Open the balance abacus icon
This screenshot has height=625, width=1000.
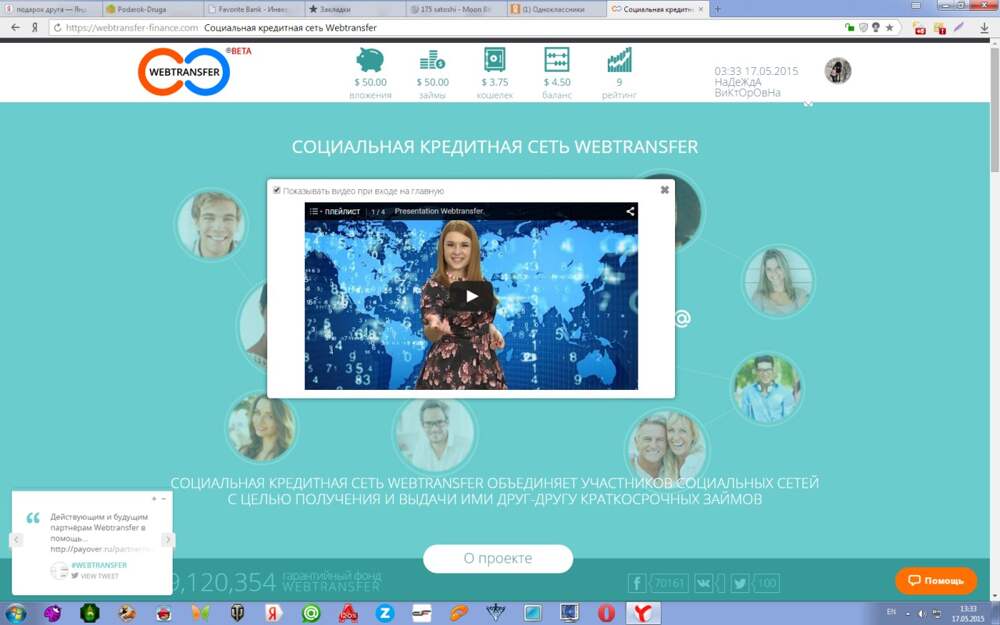click(x=557, y=60)
